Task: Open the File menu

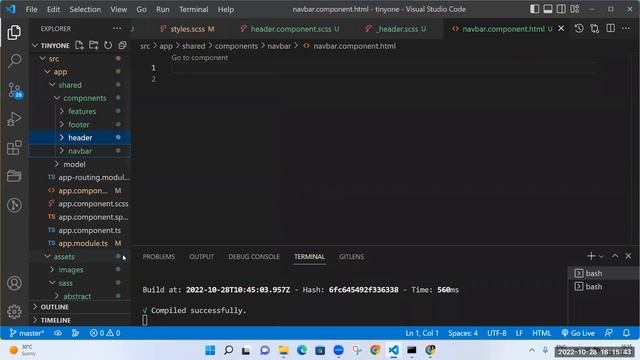Action: [x=31, y=9]
